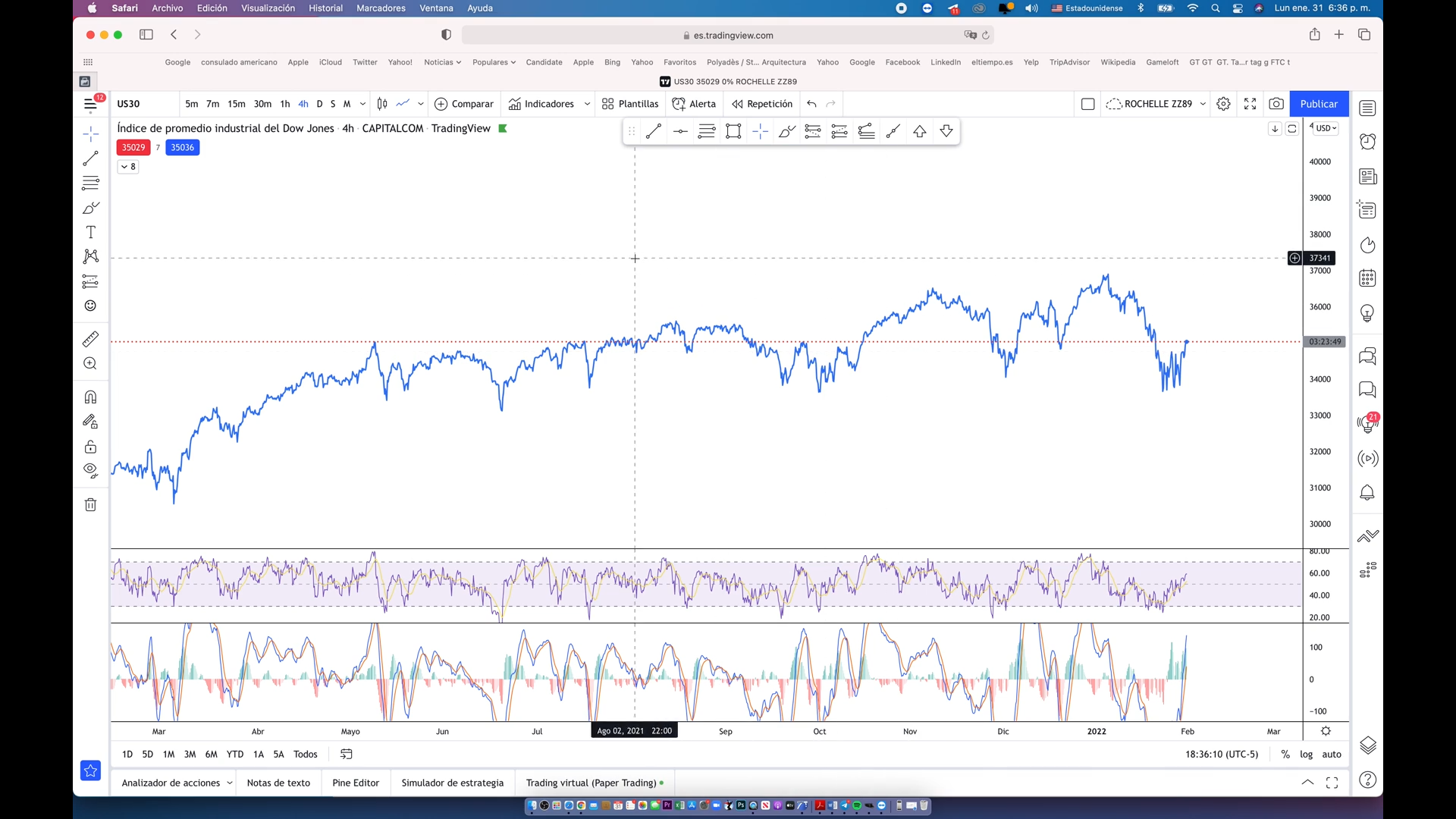This screenshot has width=1456, height=819.
Task: Open go to date calendar icon
Action: 347,755
